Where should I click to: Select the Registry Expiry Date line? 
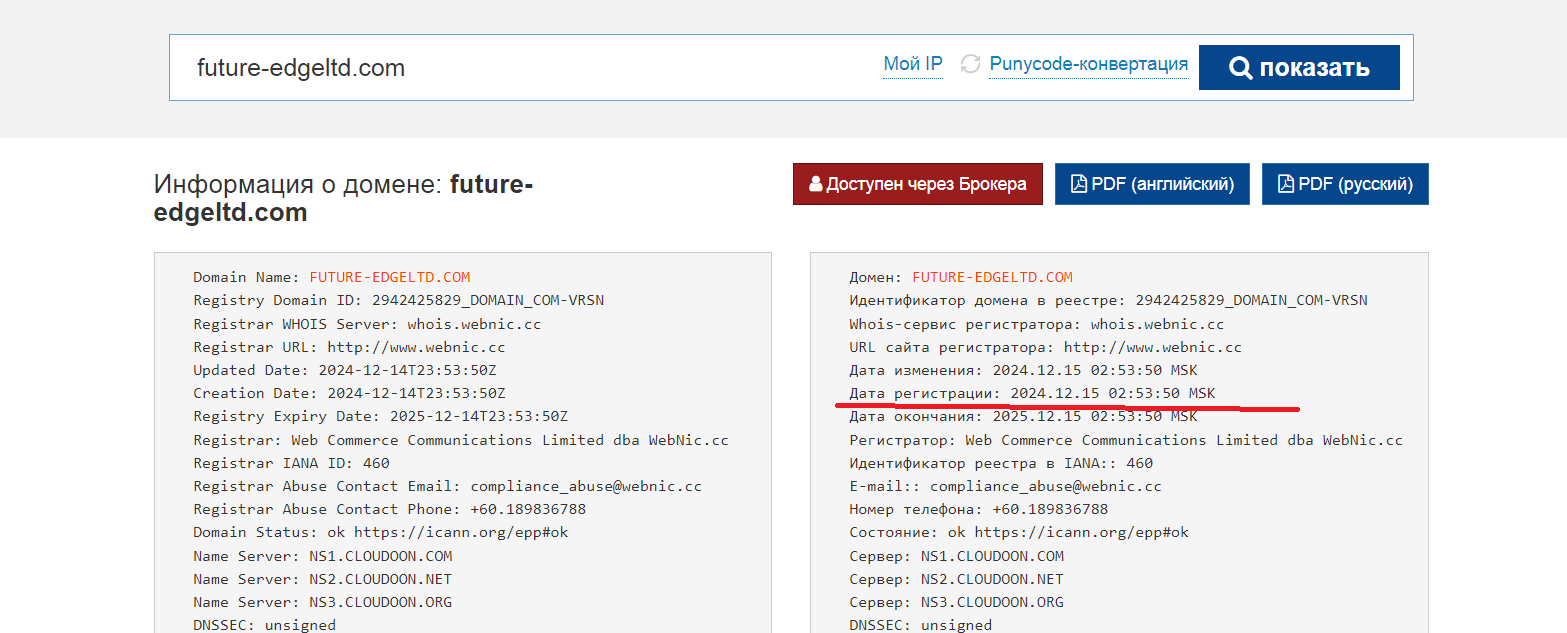click(380, 416)
